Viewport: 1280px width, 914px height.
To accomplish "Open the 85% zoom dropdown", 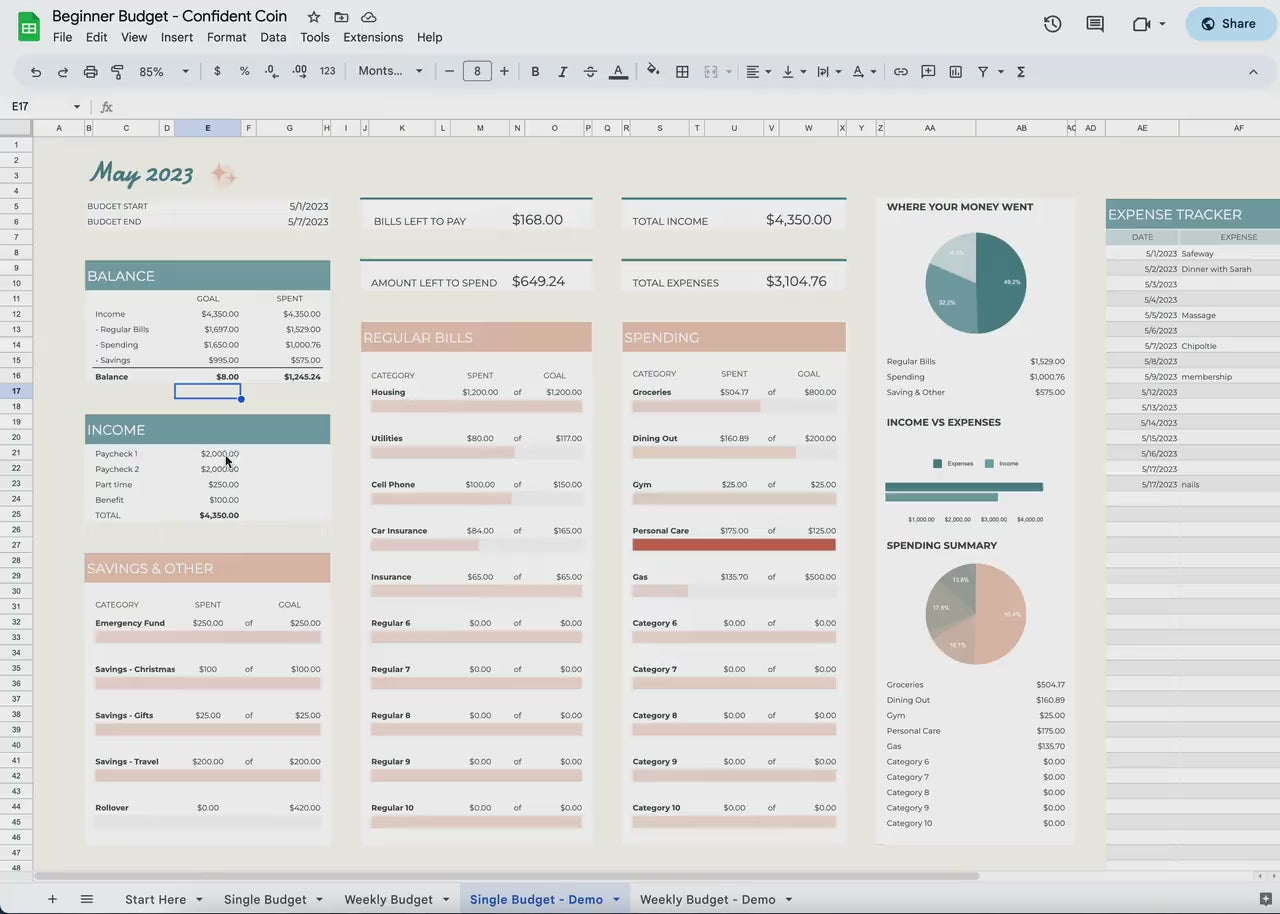I will click(164, 72).
